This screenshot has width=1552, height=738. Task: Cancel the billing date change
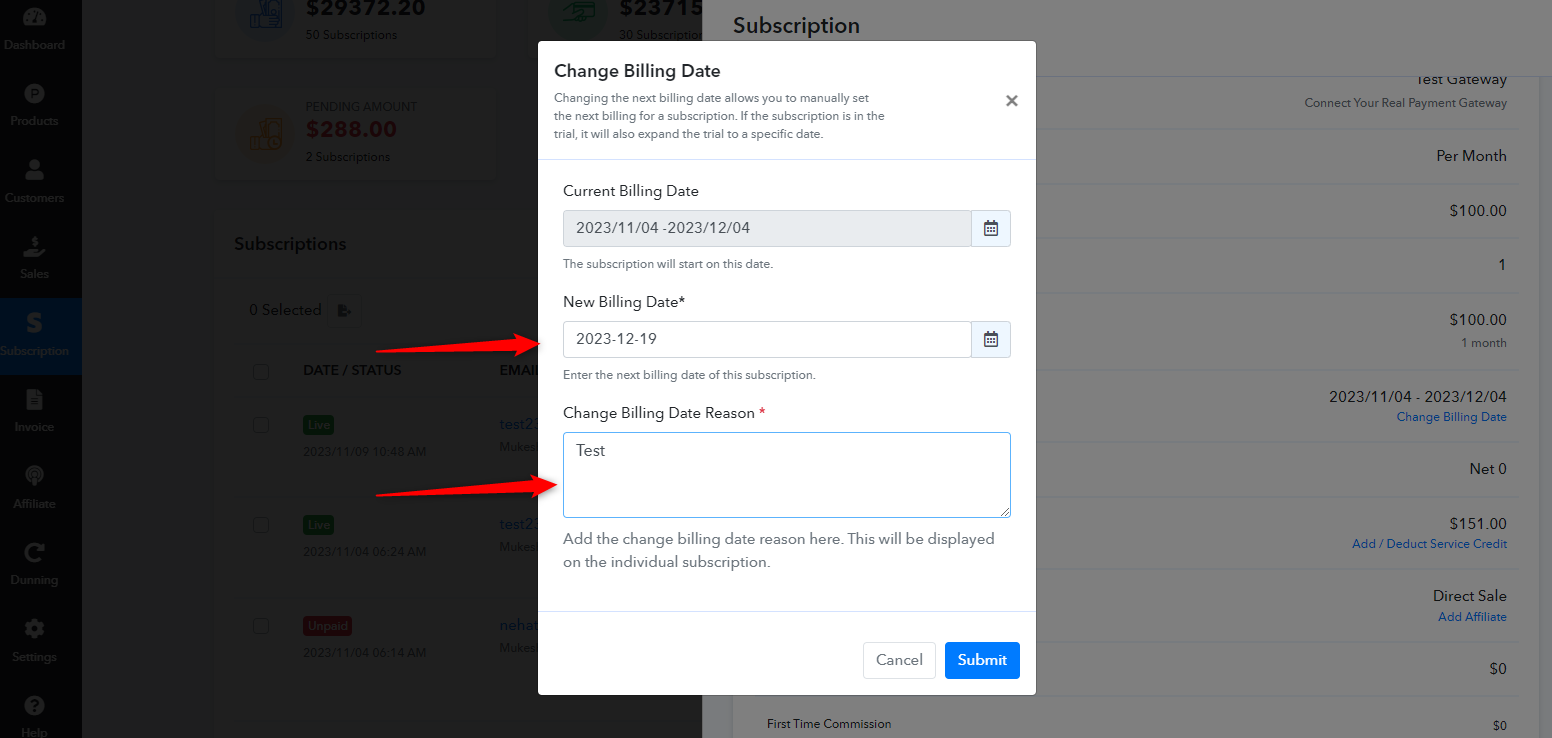point(899,660)
